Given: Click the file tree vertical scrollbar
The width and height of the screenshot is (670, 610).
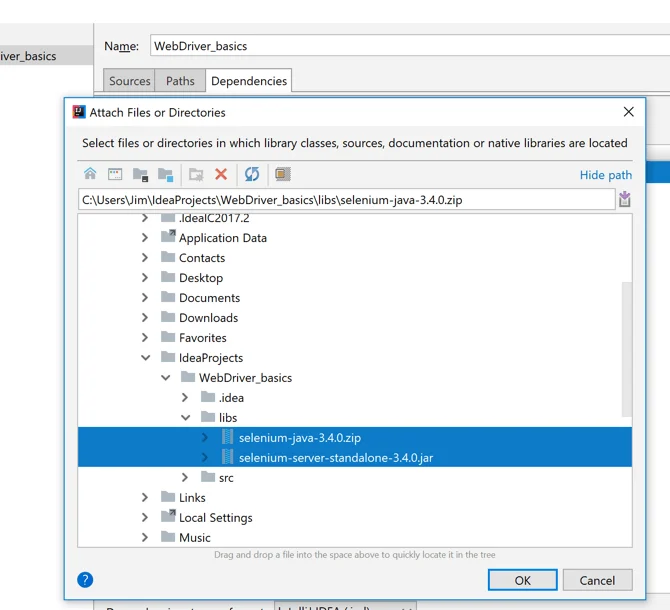Looking at the screenshot, I should tap(626, 349).
